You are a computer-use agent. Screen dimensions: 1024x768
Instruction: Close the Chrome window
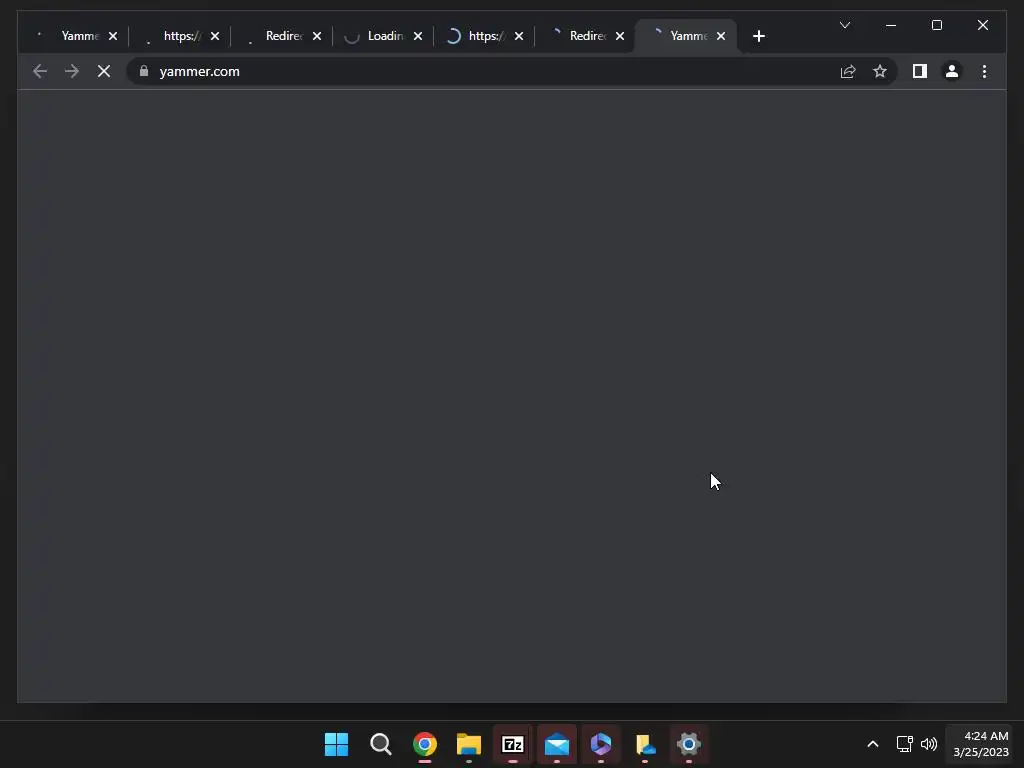982,25
